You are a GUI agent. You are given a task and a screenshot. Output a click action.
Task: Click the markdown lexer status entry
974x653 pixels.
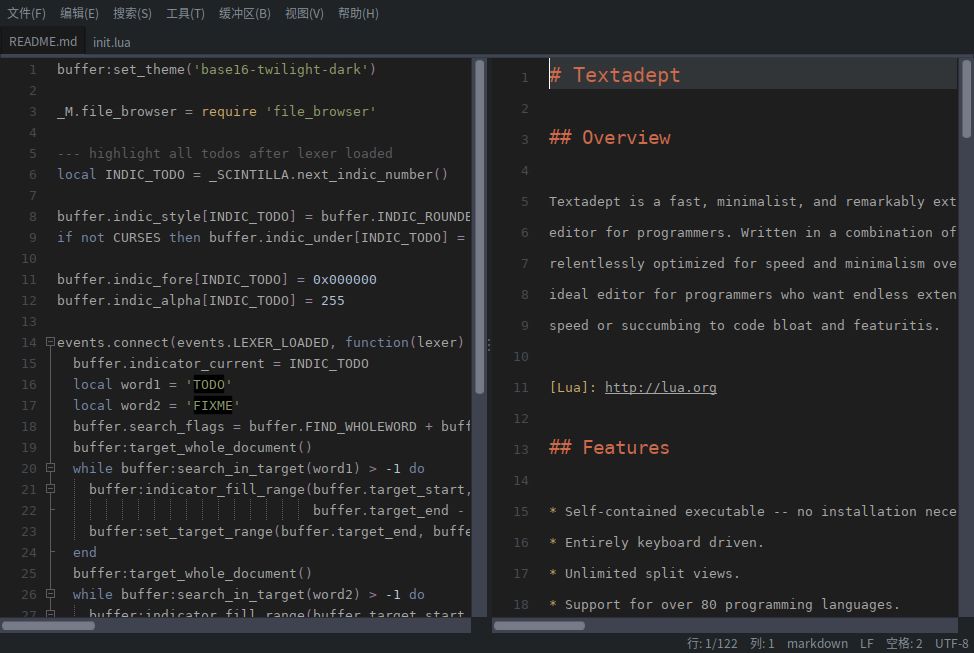coord(817,643)
